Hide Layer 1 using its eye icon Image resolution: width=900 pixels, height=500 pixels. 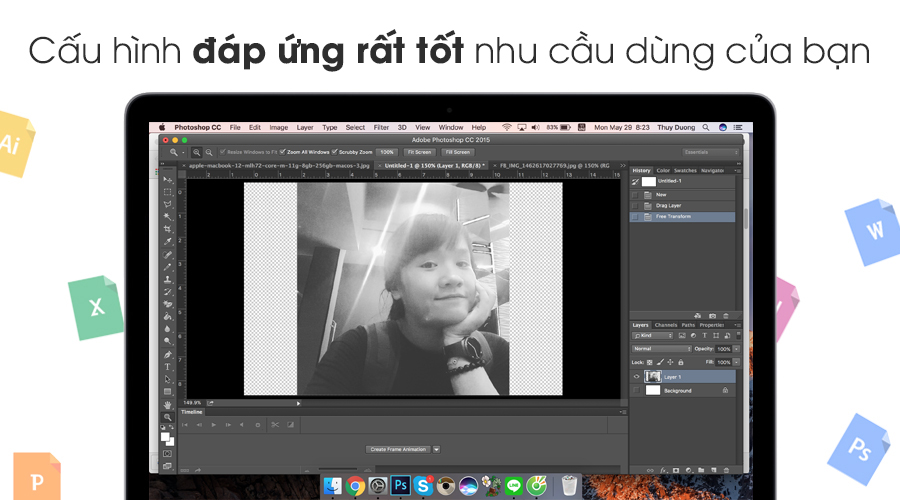pyautogui.click(x=636, y=377)
